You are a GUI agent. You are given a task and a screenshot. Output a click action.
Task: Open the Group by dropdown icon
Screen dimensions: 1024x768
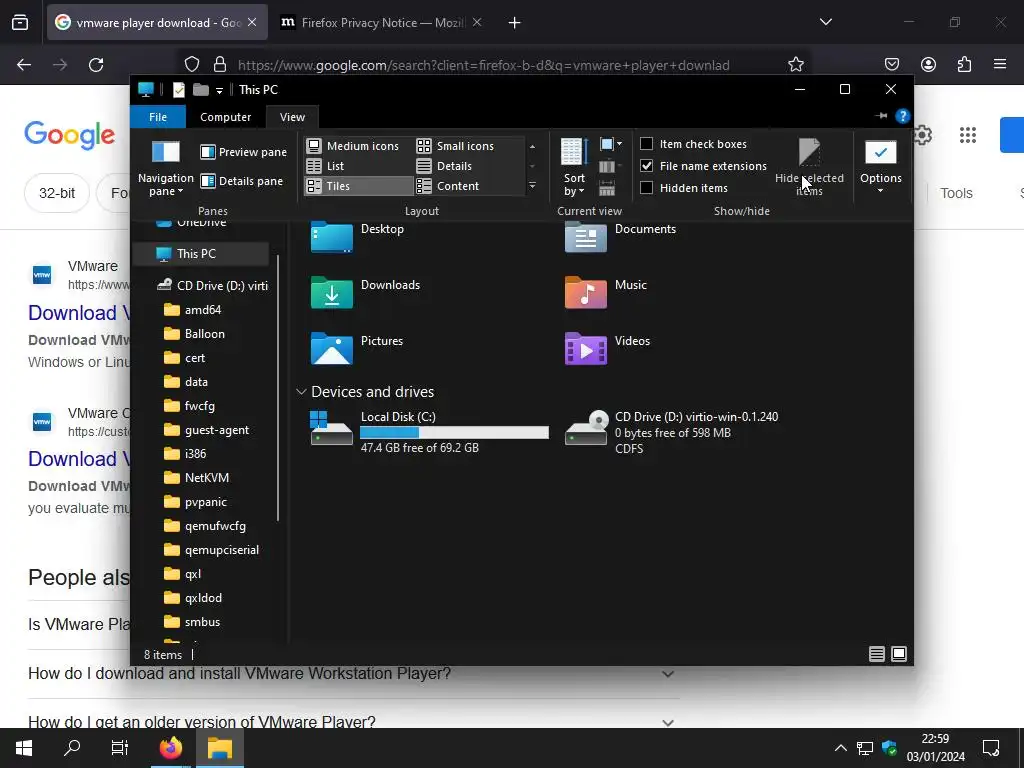(x=611, y=144)
